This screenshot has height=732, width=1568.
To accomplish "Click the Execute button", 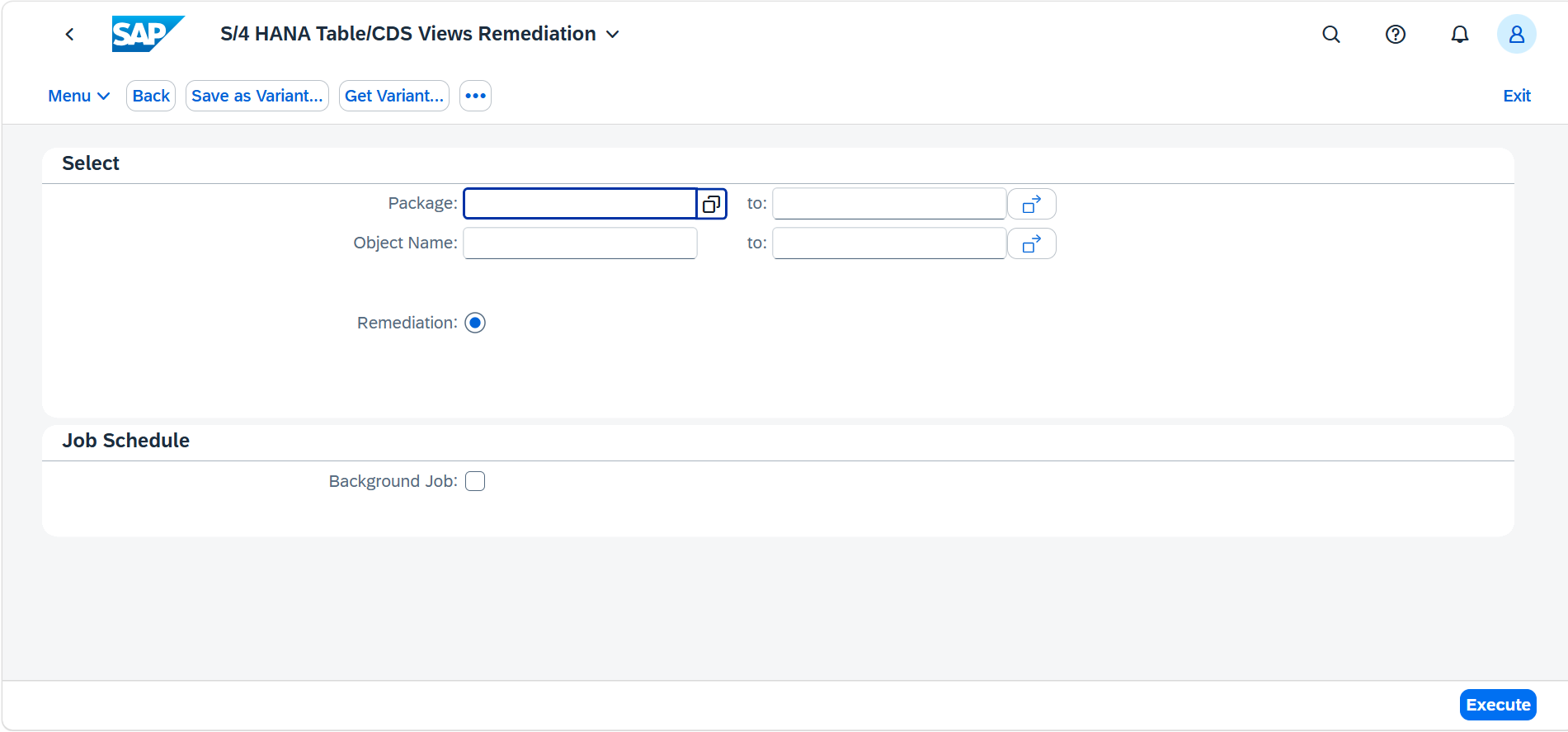I will [x=1498, y=705].
